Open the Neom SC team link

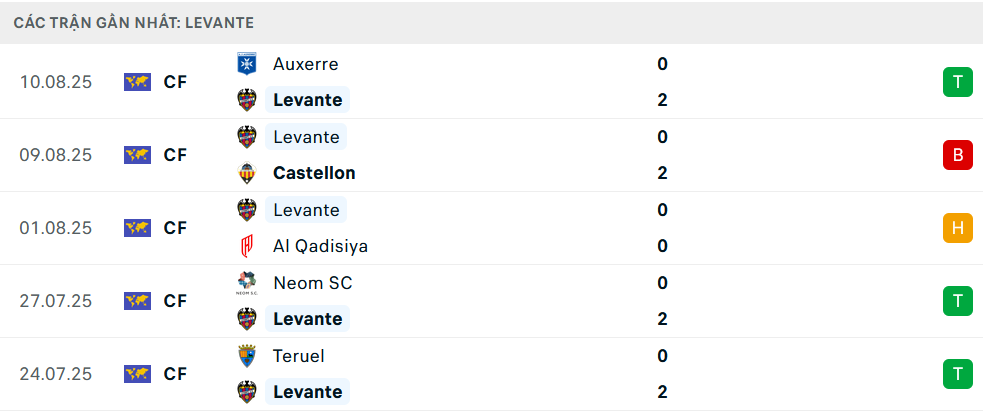click(312, 283)
